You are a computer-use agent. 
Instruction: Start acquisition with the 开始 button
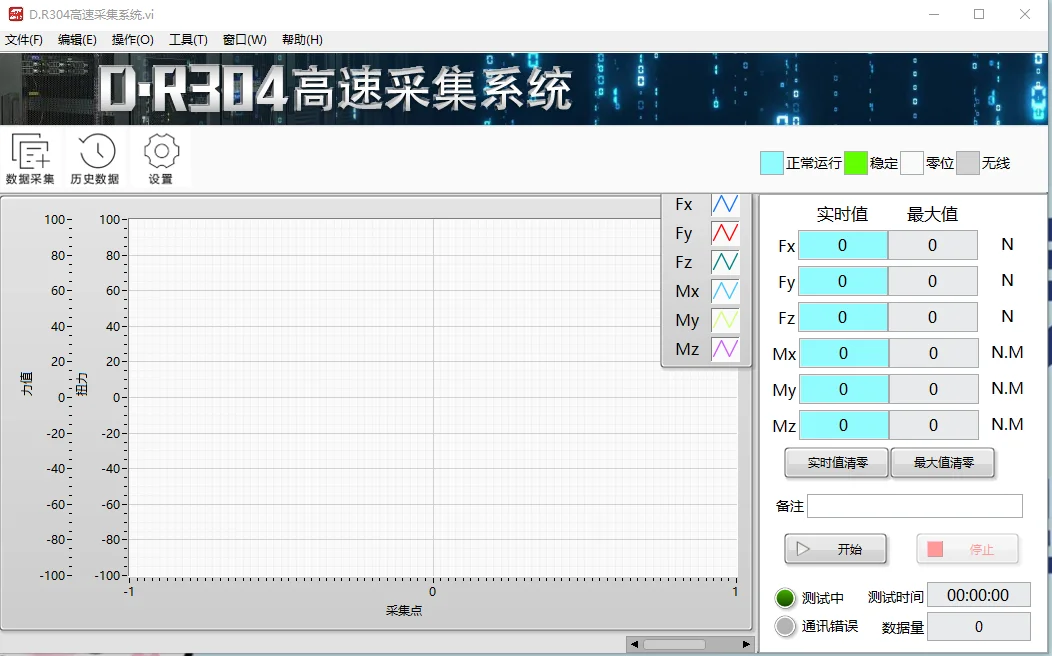click(x=835, y=549)
